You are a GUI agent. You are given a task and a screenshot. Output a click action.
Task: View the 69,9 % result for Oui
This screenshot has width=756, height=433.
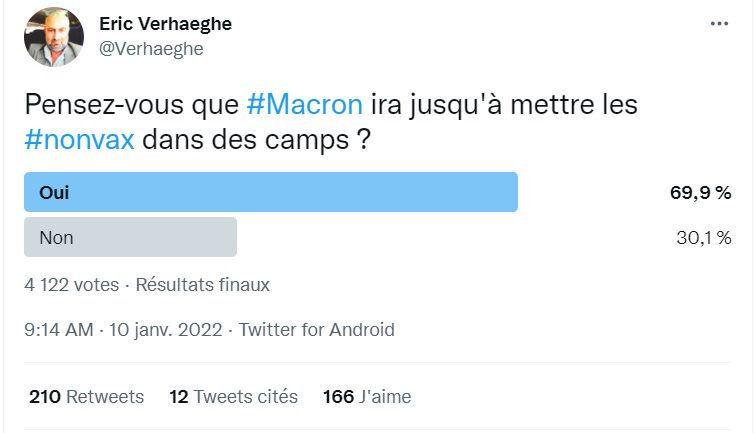[x=701, y=193]
